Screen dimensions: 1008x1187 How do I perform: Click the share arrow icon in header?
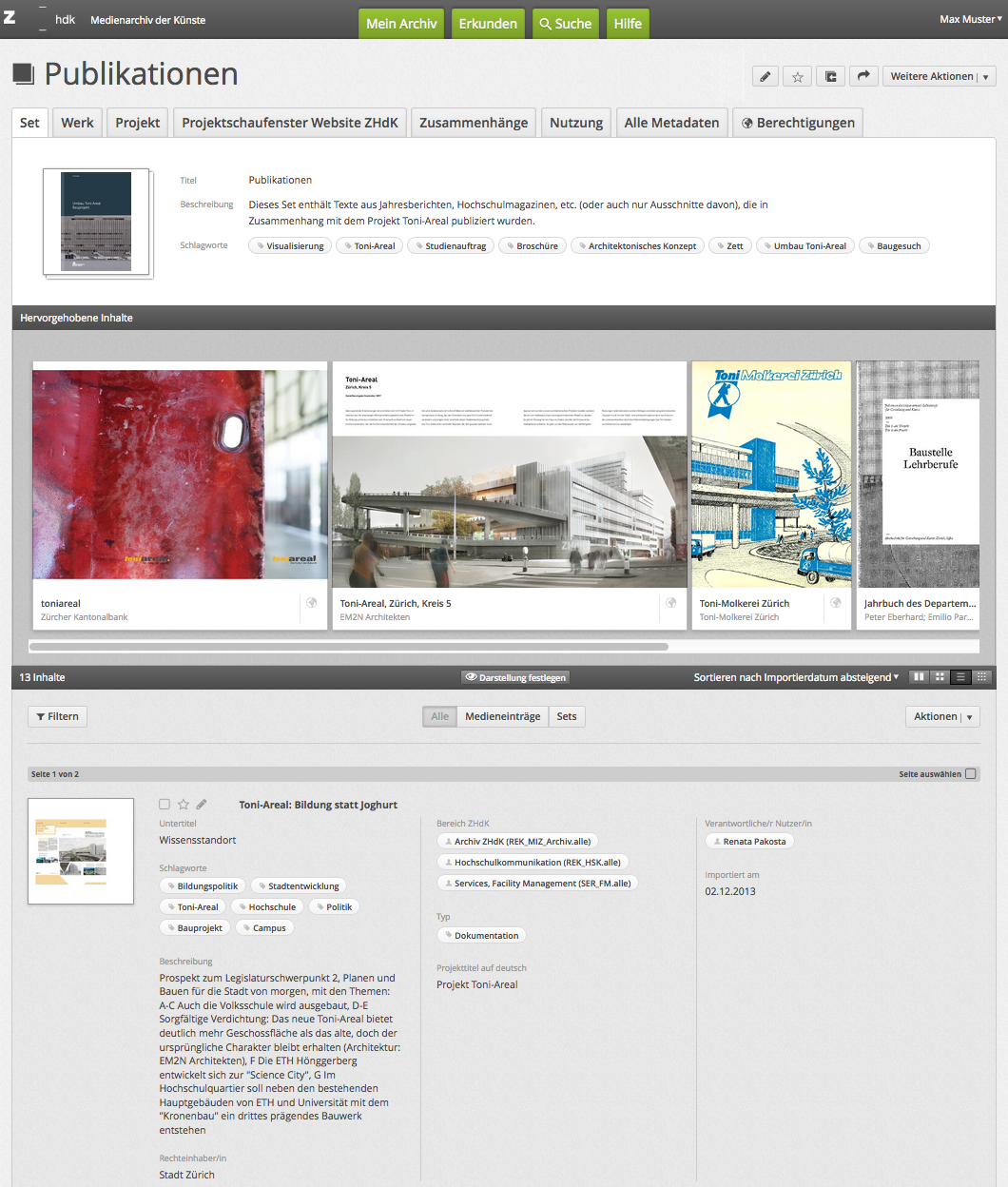(863, 77)
